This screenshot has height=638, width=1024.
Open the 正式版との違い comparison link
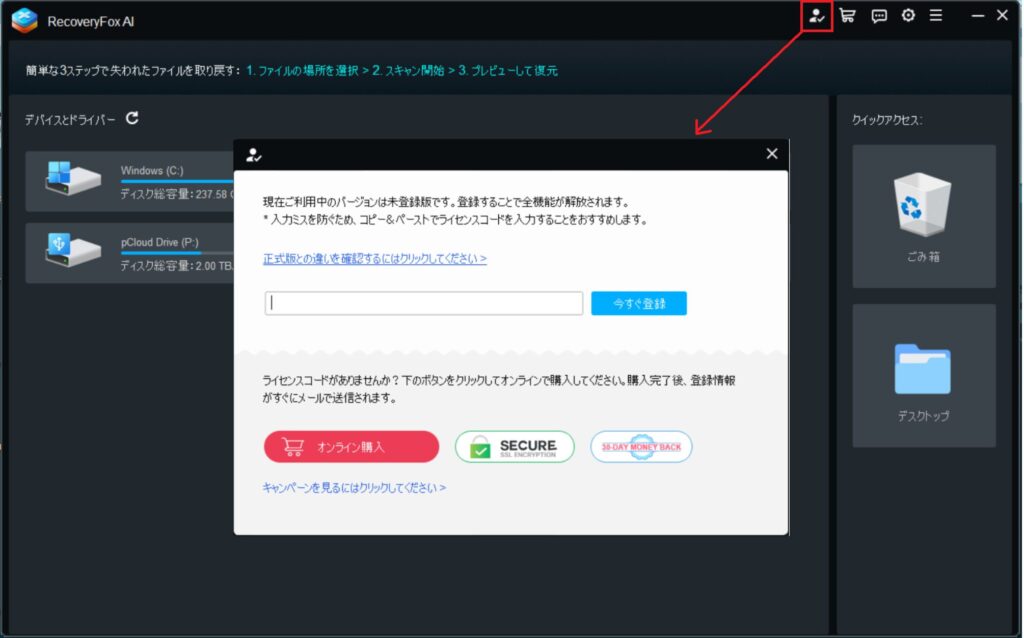tap(375, 258)
